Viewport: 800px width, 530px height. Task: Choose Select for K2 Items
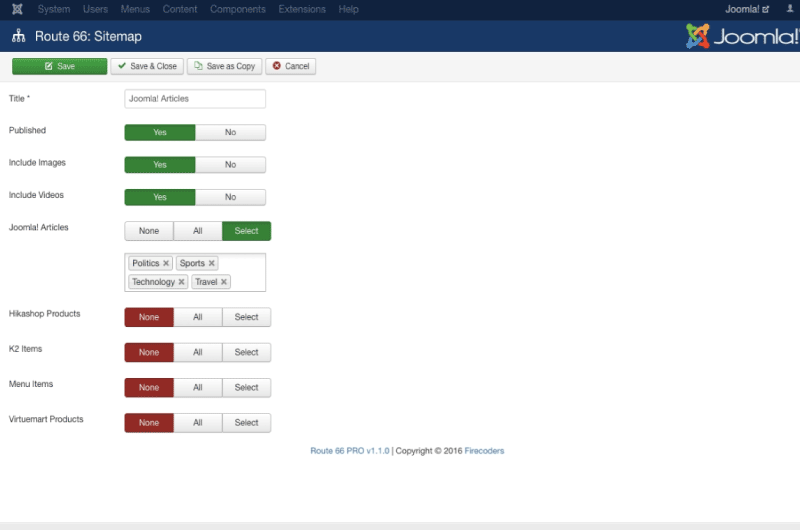click(x=246, y=352)
